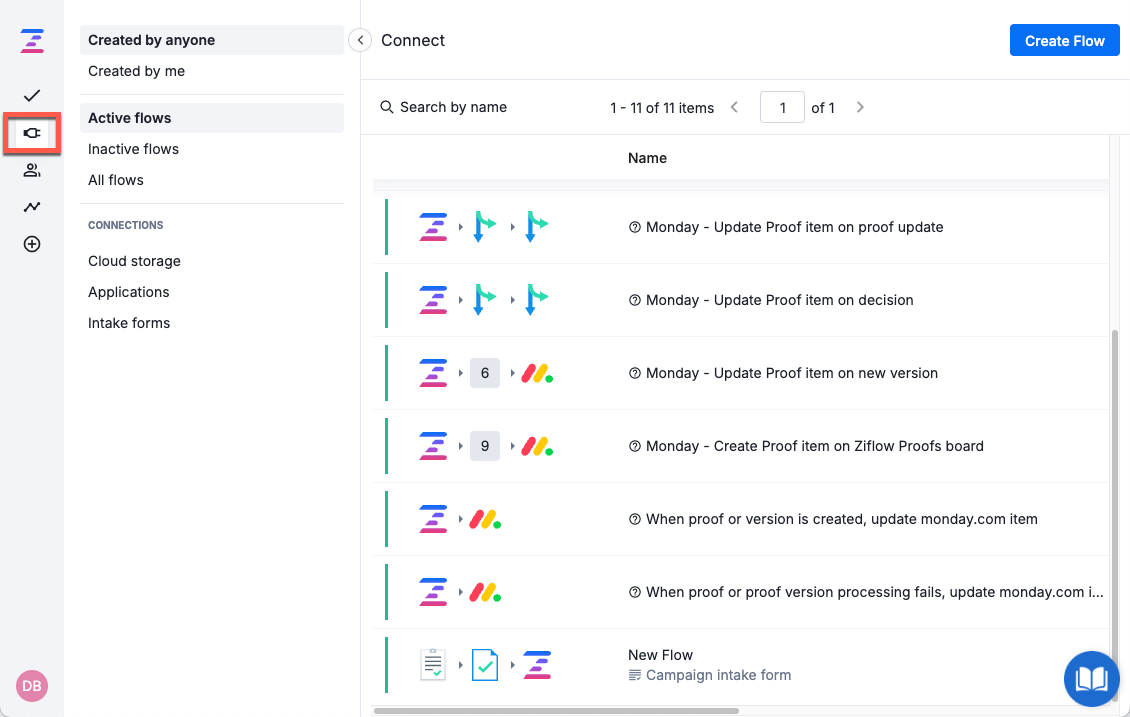
Task: Collapse the side panel with chevron arrow
Action: [x=360, y=40]
